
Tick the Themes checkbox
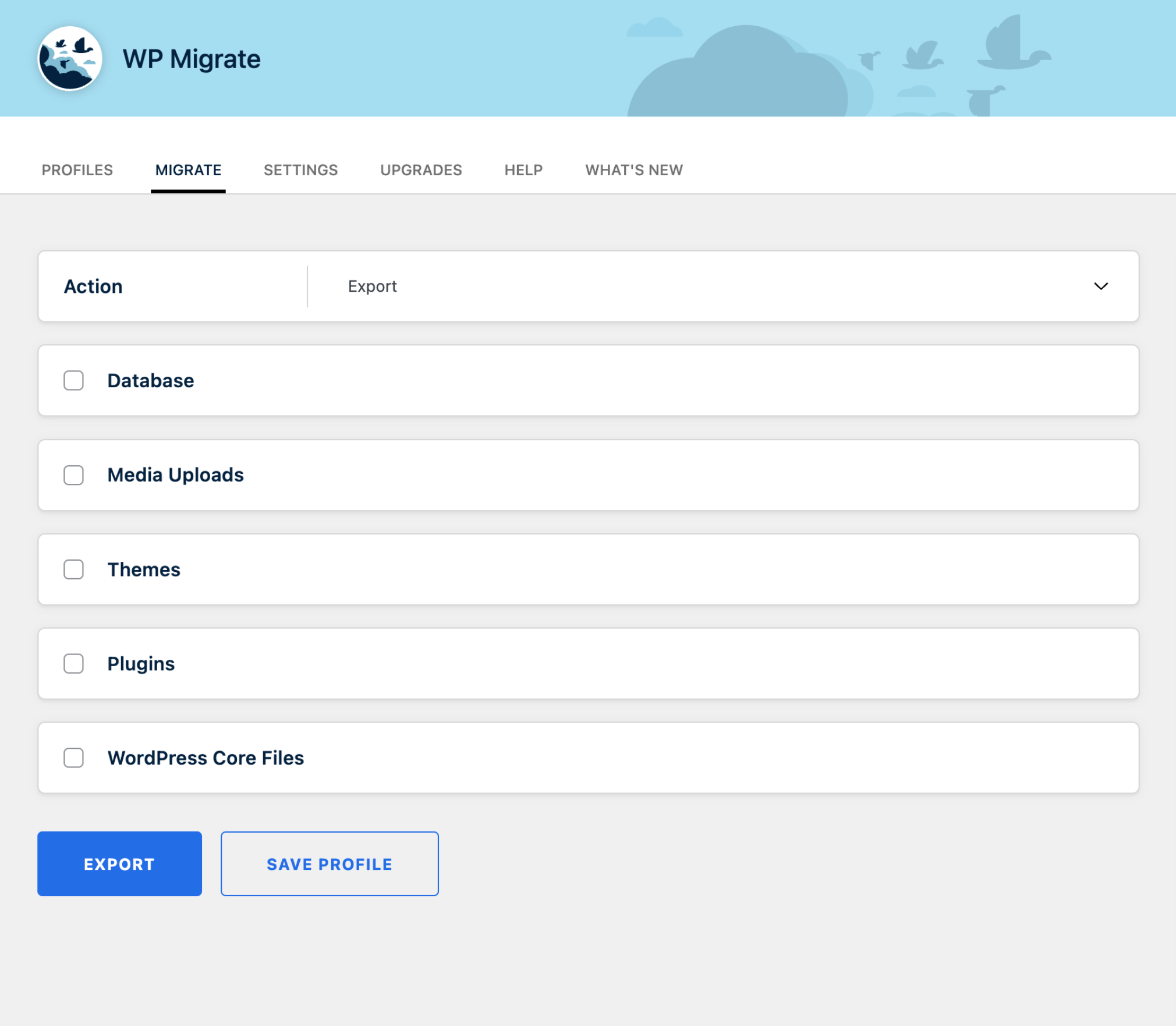(74, 569)
